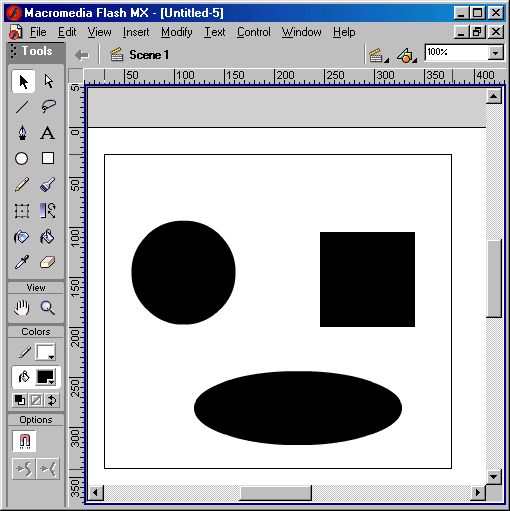The image size is (510, 511).
Task: Select the Subselection arrow tool
Action: pyautogui.click(x=48, y=81)
